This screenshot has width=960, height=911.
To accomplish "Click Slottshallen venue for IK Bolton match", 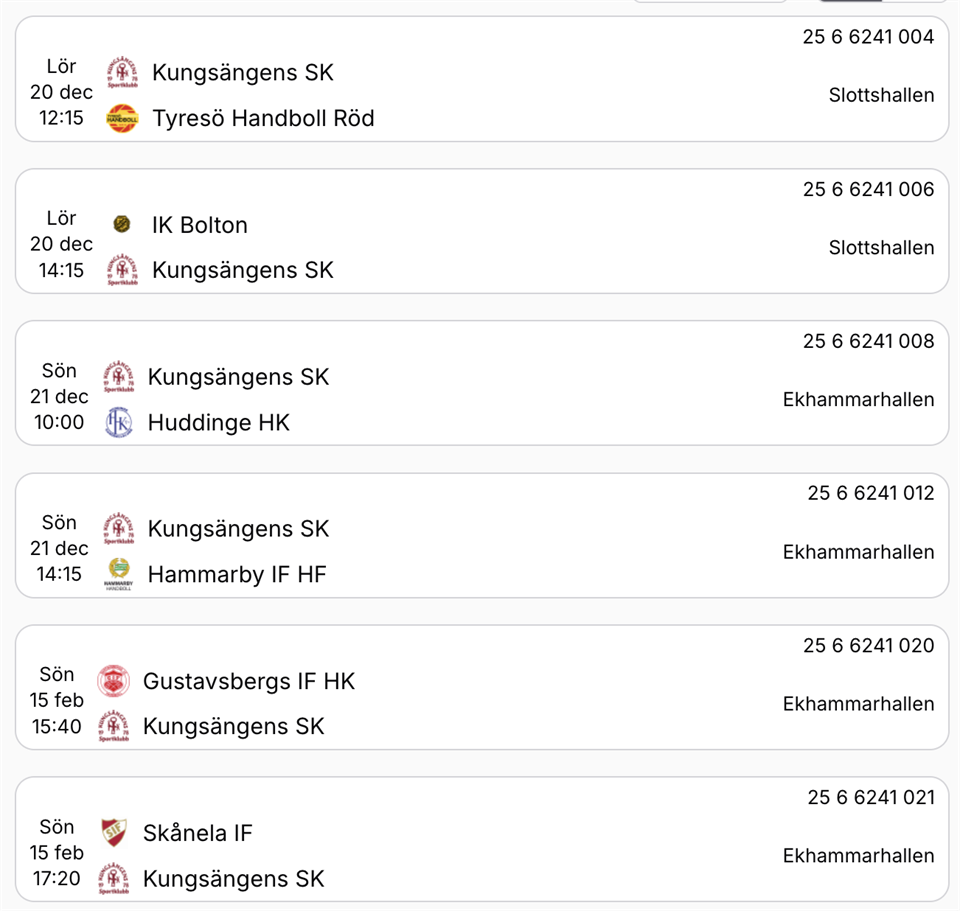I will (x=881, y=248).
